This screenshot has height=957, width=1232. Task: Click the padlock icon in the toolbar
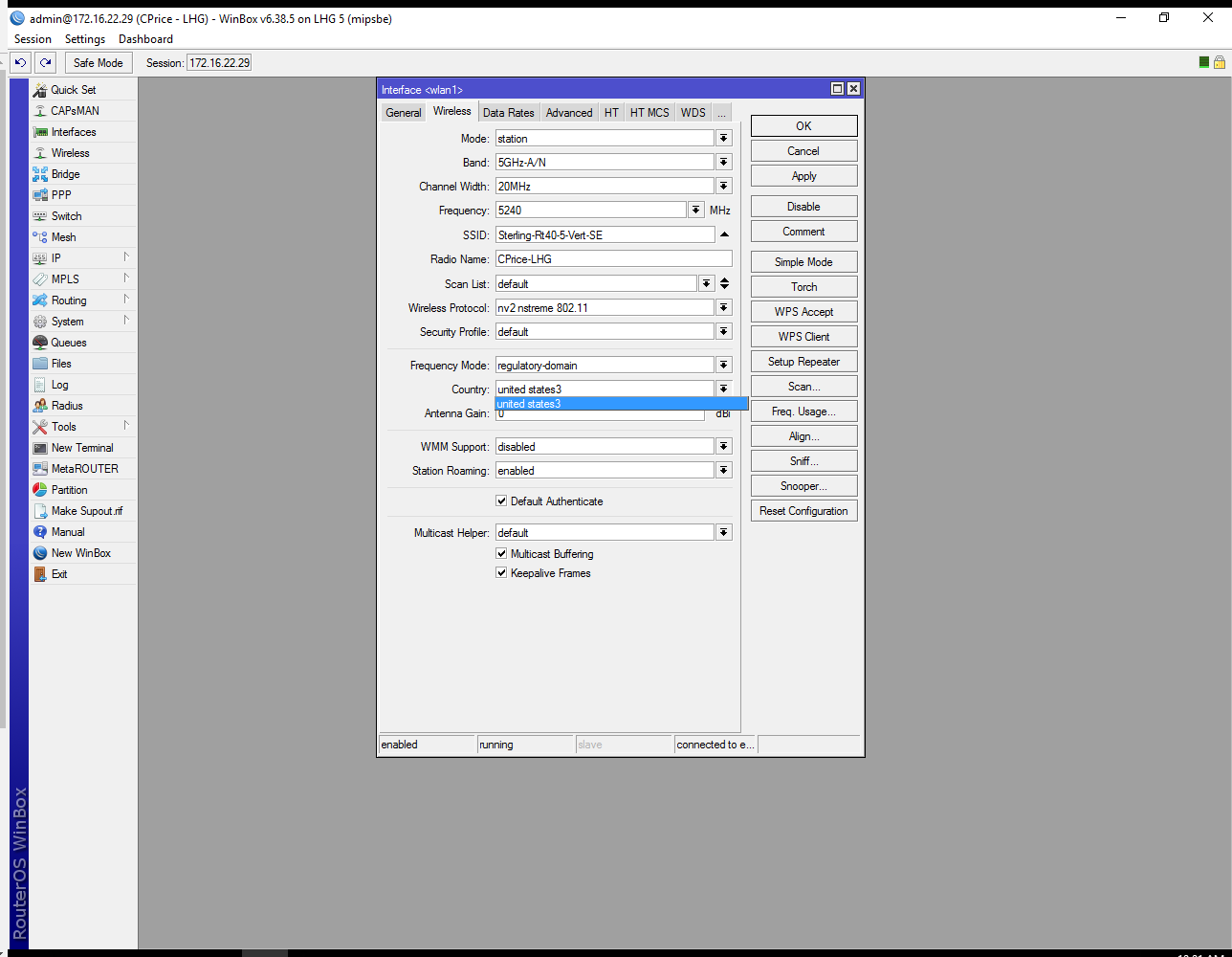[1220, 62]
